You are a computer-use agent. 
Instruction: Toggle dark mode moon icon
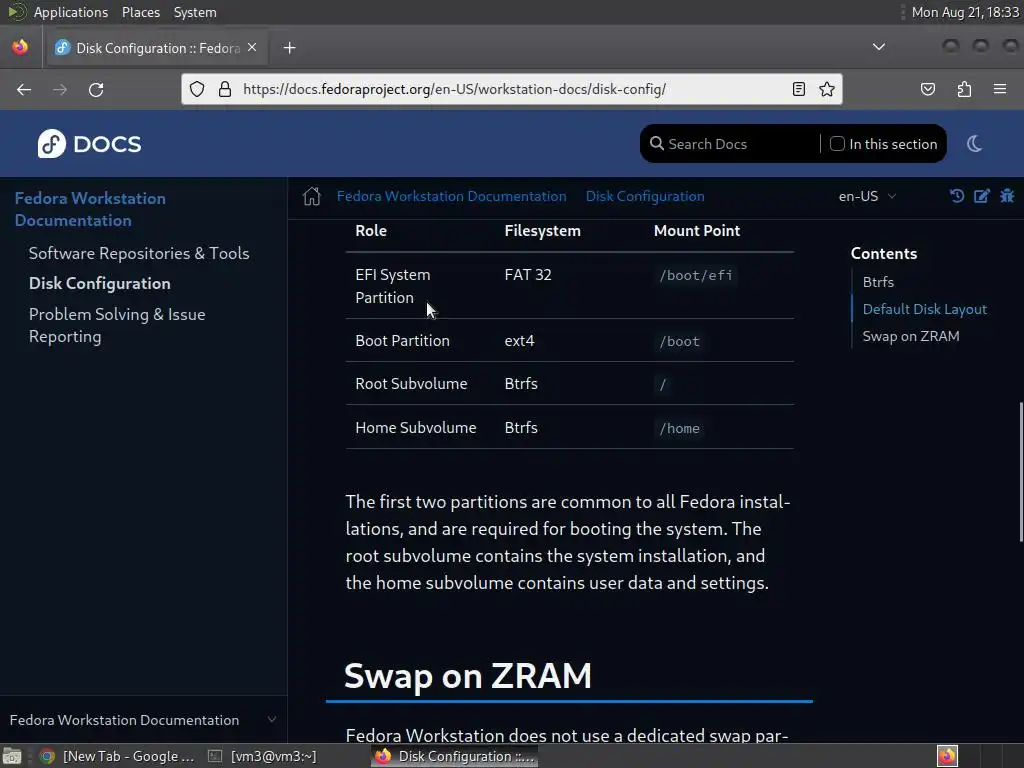pos(974,144)
